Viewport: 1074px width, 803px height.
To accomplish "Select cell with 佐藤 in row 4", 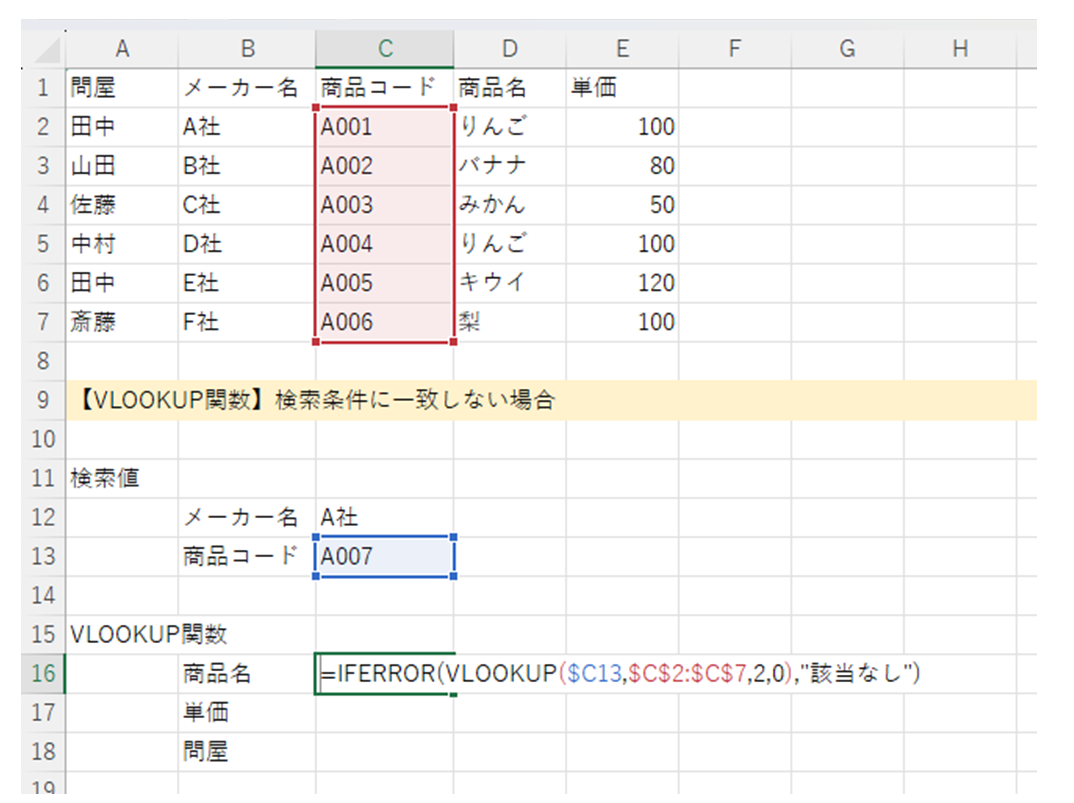I will (122, 205).
